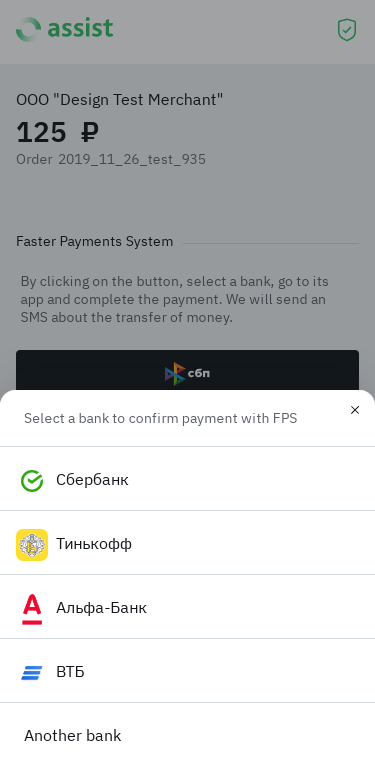Click the blue VTB striped logo
Image resolution: width=375 pixels, height=784 pixels.
click(32, 672)
